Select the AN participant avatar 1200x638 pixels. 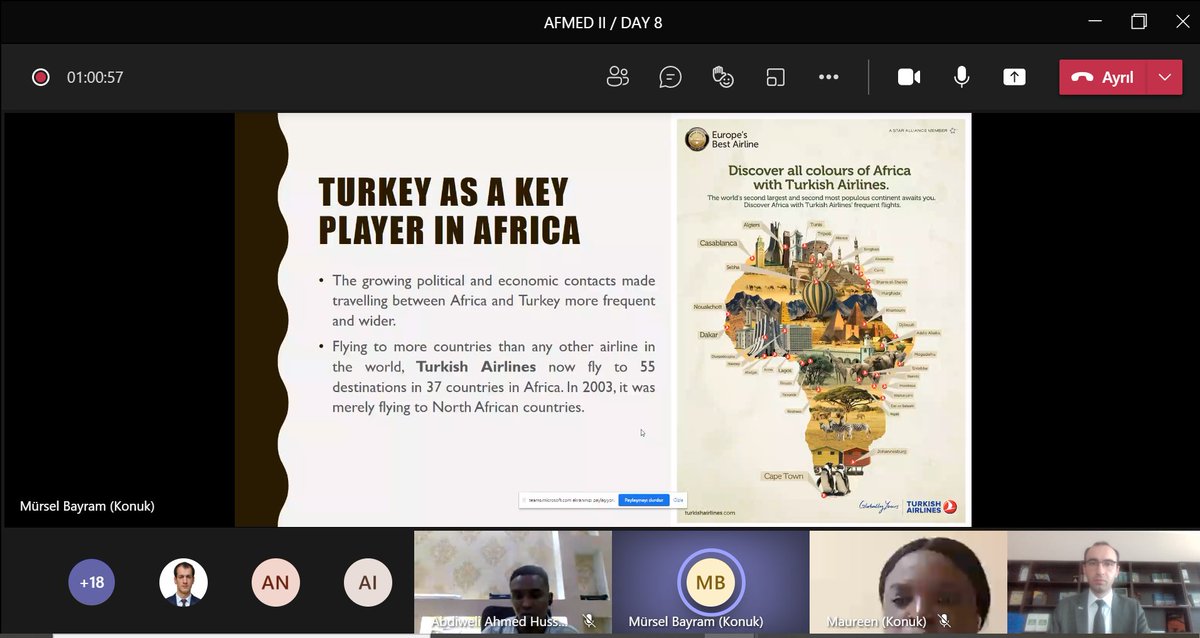[x=275, y=582]
